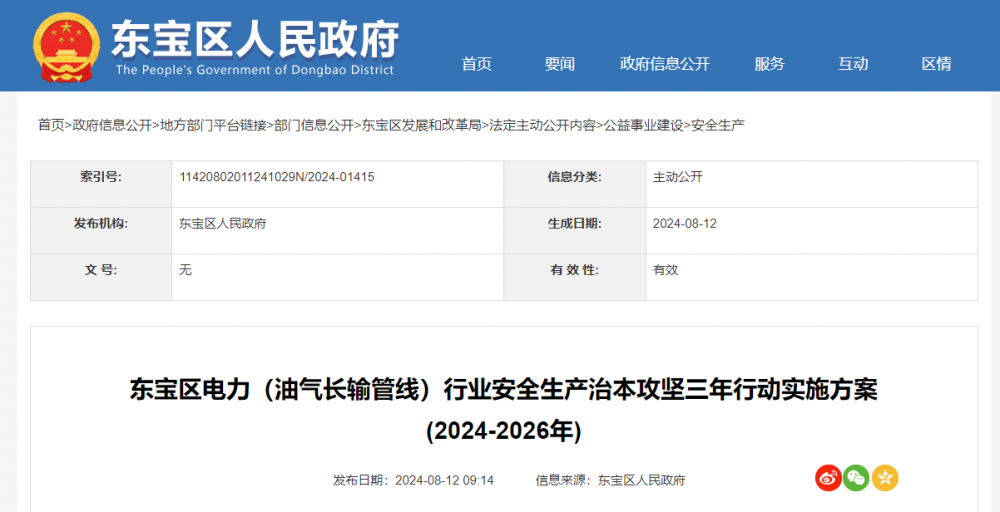Share the article via WeChat icon
Viewport: 1000px width, 512px height.
(x=856, y=478)
